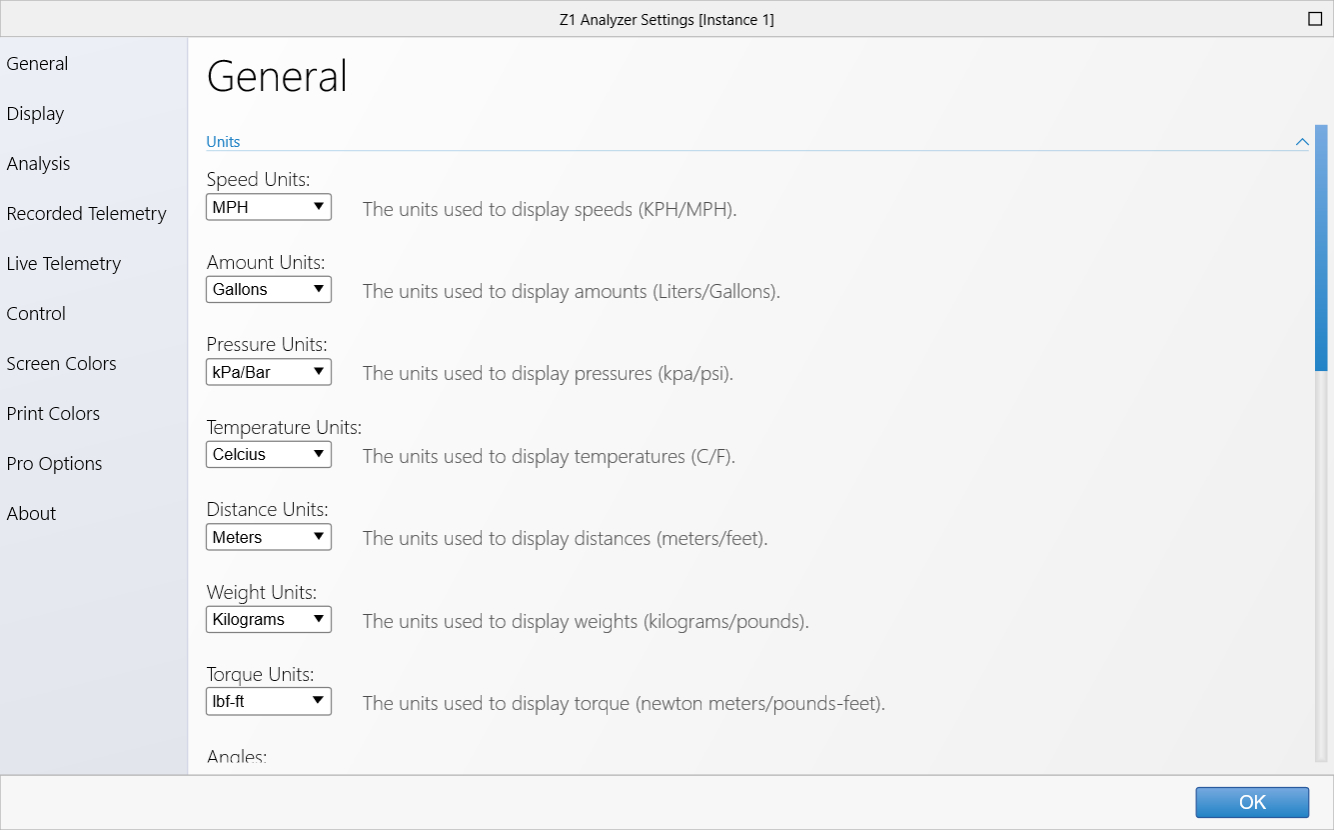Image resolution: width=1334 pixels, height=830 pixels.
Task: Open the Print Colors page
Action: 53,414
